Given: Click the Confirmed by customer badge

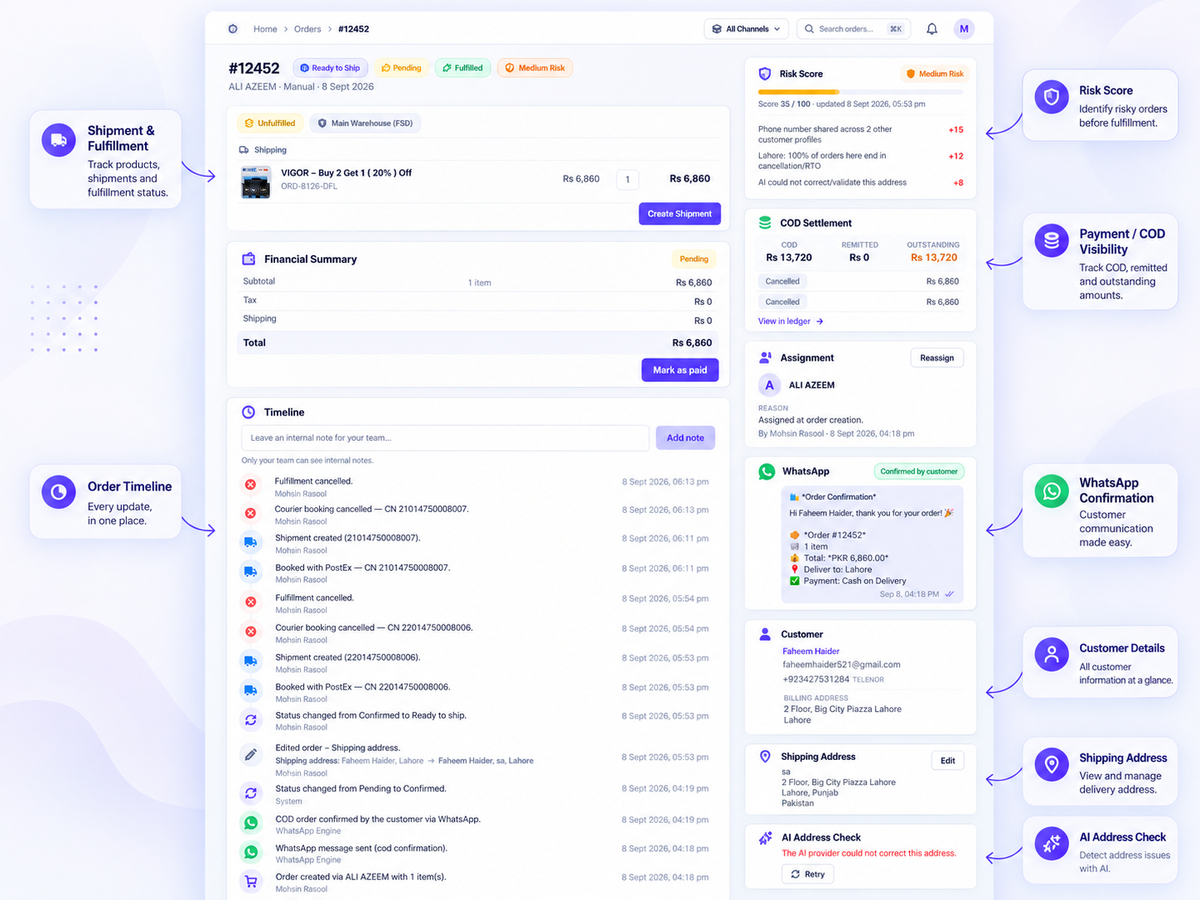Looking at the screenshot, I should point(919,471).
